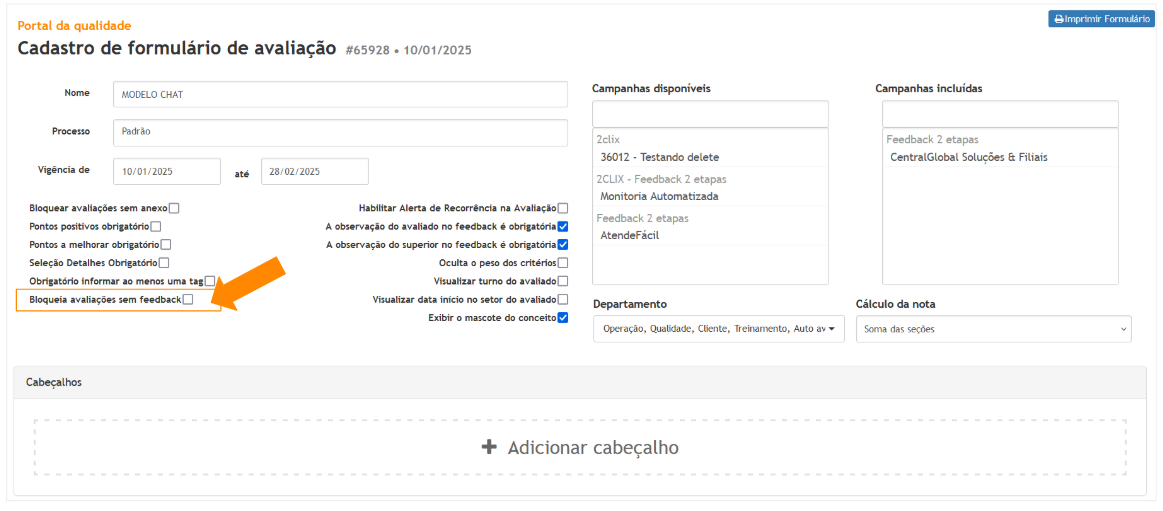Screen dimensions: 1163x511
Task: Click the Vigência de start date field
Action: (166, 171)
